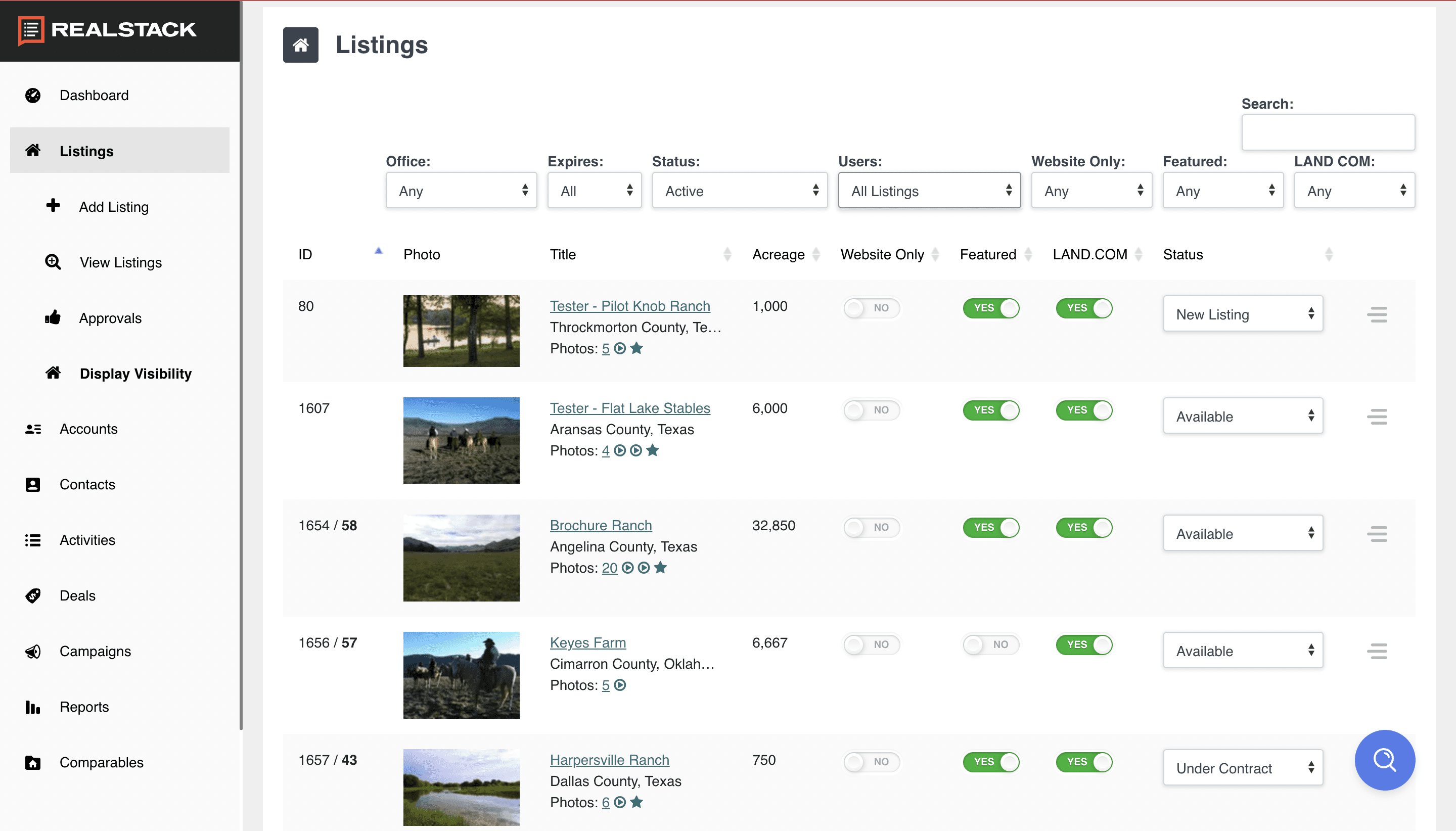The image size is (1456, 831).
Task: Open the Users filter dropdown
Action: (929, 191)
